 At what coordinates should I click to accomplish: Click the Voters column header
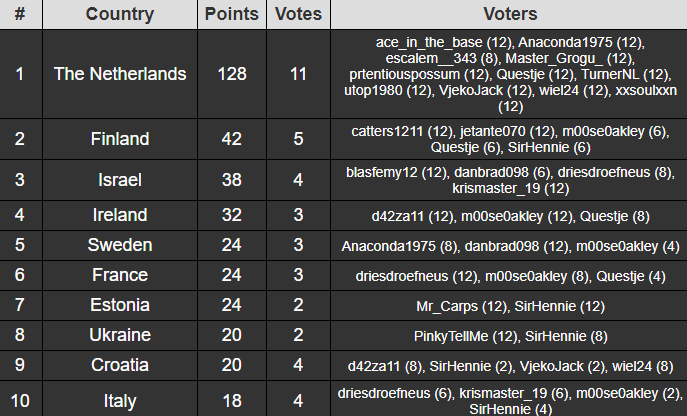510,14
